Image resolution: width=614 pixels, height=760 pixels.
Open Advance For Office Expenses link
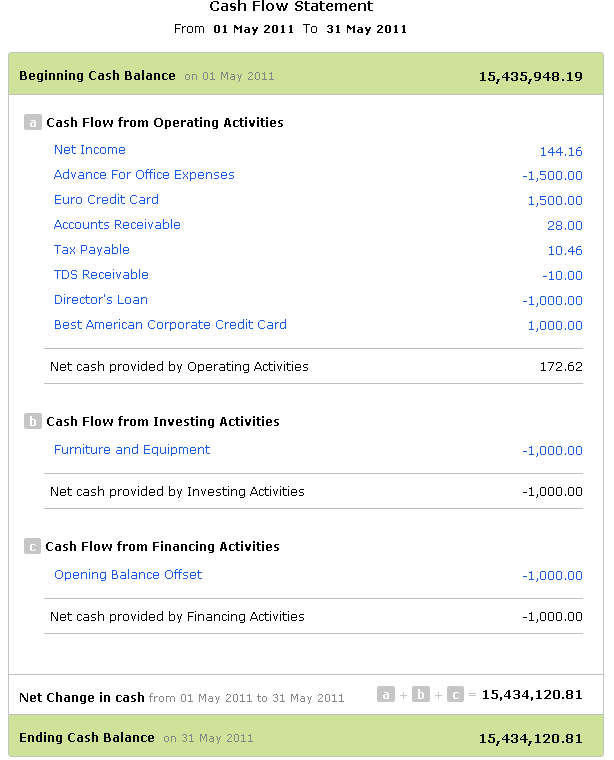(x=144, y=175)
